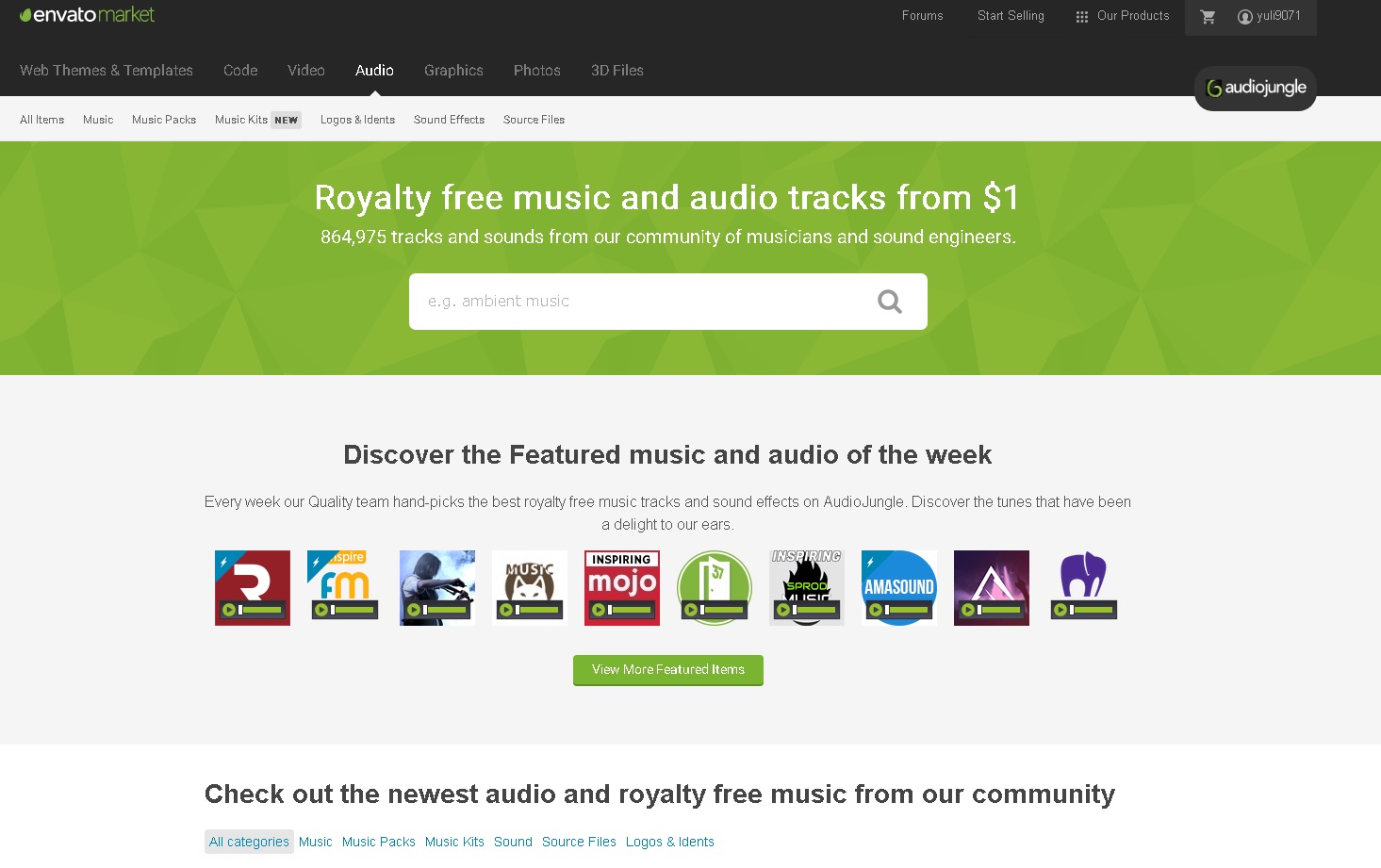Open the red R featured item thumbnail
Image resolution: width=1381 pixels, height=868 pixels.
point(253,588)
